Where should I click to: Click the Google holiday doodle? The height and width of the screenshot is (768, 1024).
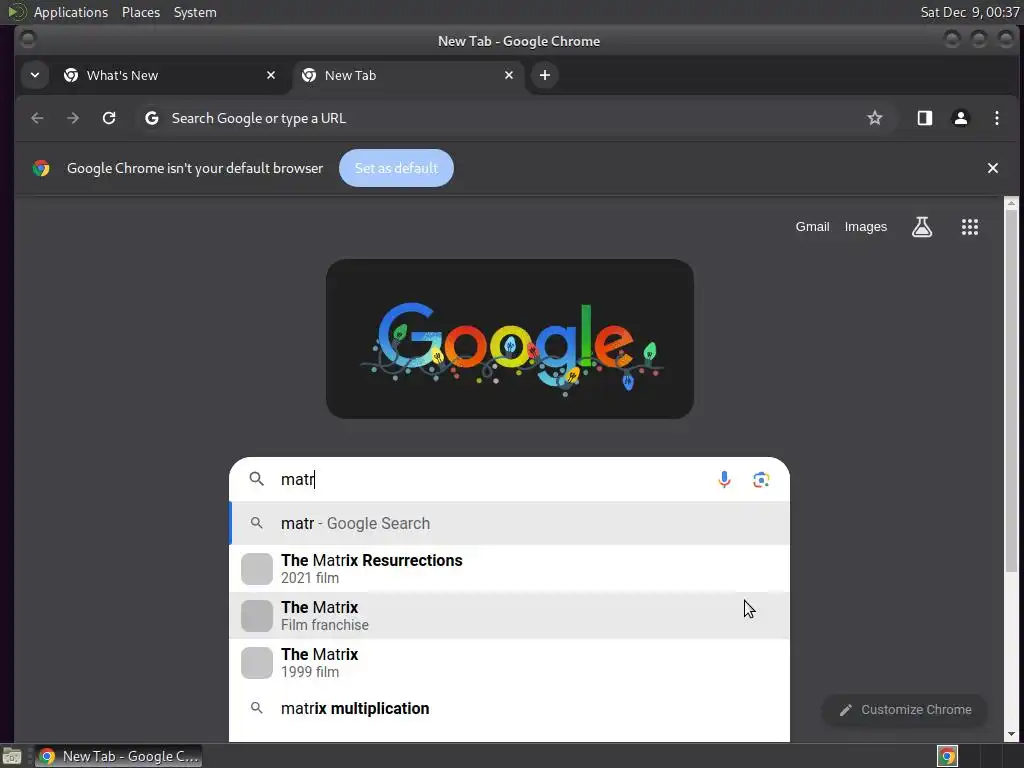click(510, 339)
